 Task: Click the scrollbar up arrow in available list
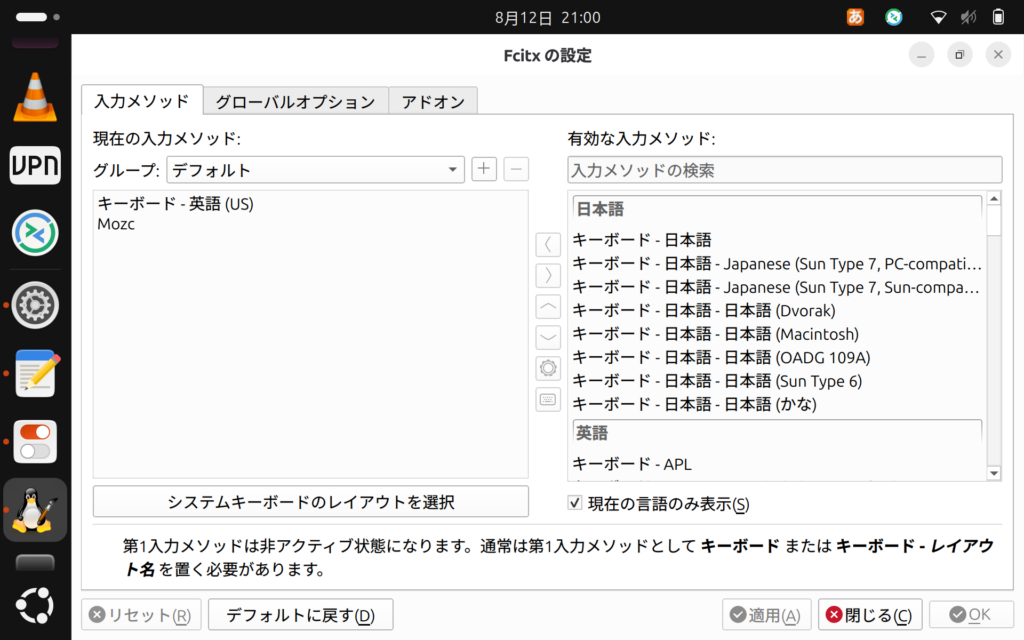[994, 199]
